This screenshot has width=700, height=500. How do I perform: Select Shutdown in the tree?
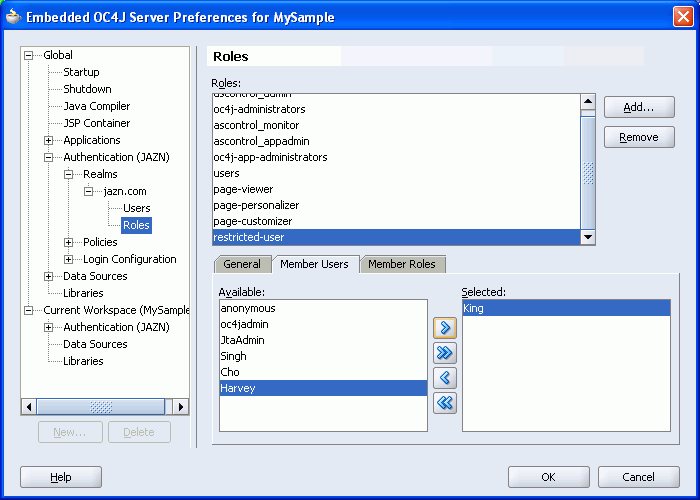pos(88,89)
